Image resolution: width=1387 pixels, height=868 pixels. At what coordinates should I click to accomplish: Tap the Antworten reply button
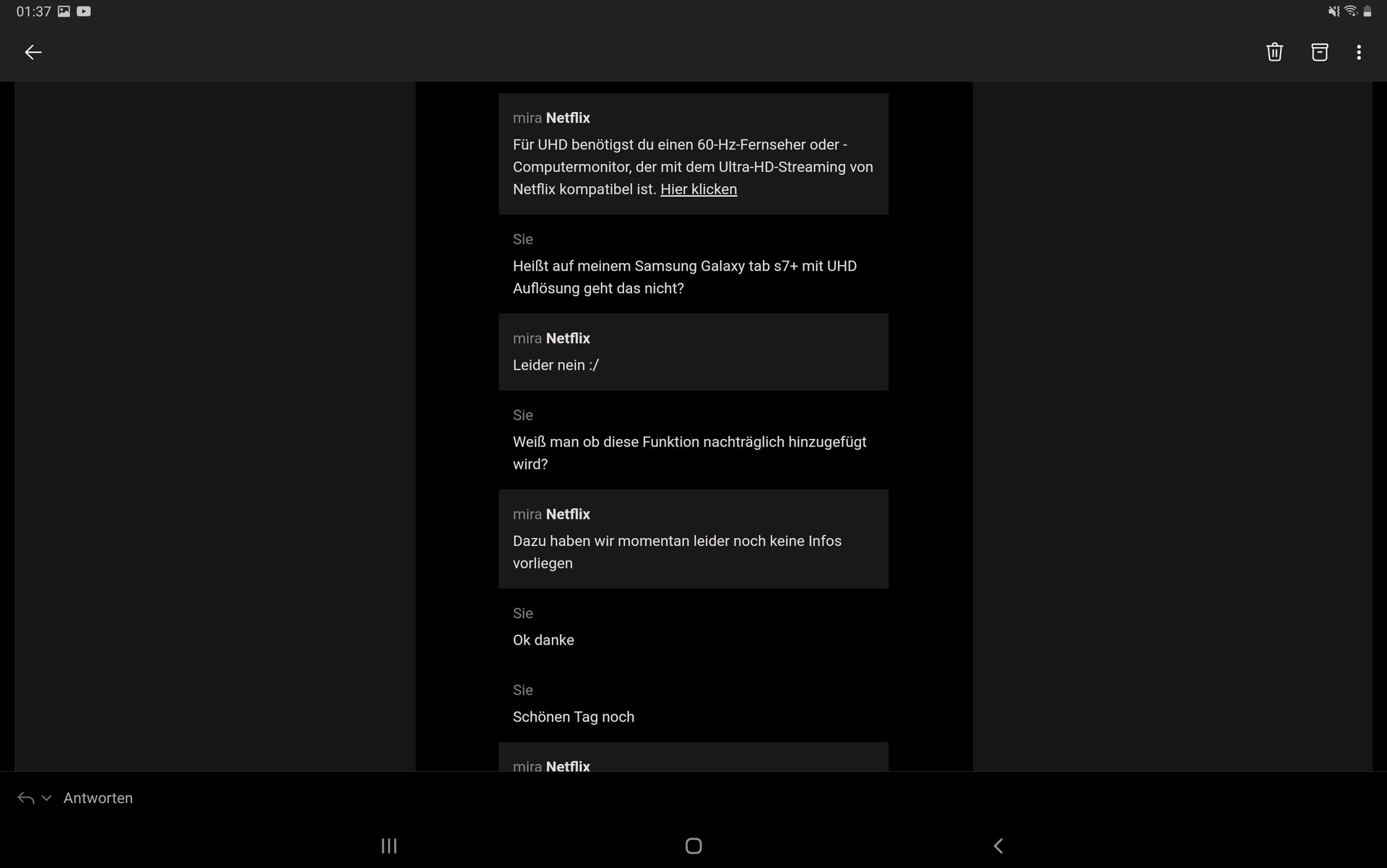click(x=98, y=798)
